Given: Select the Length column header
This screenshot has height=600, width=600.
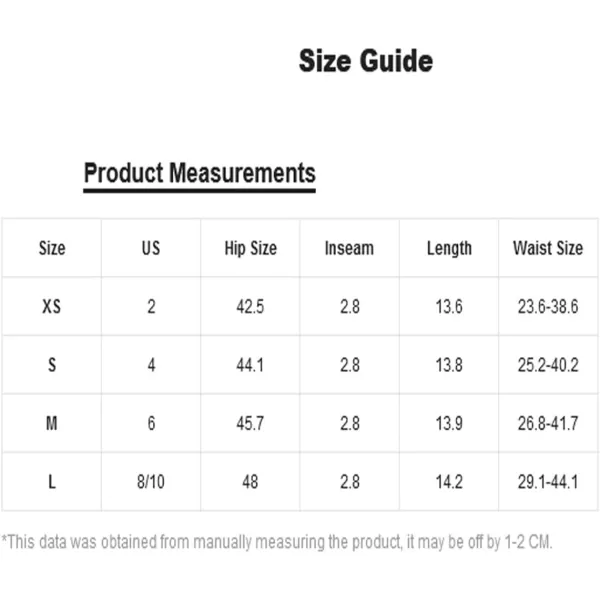Looking at the screenshot, I should click(x=449, y=248).
